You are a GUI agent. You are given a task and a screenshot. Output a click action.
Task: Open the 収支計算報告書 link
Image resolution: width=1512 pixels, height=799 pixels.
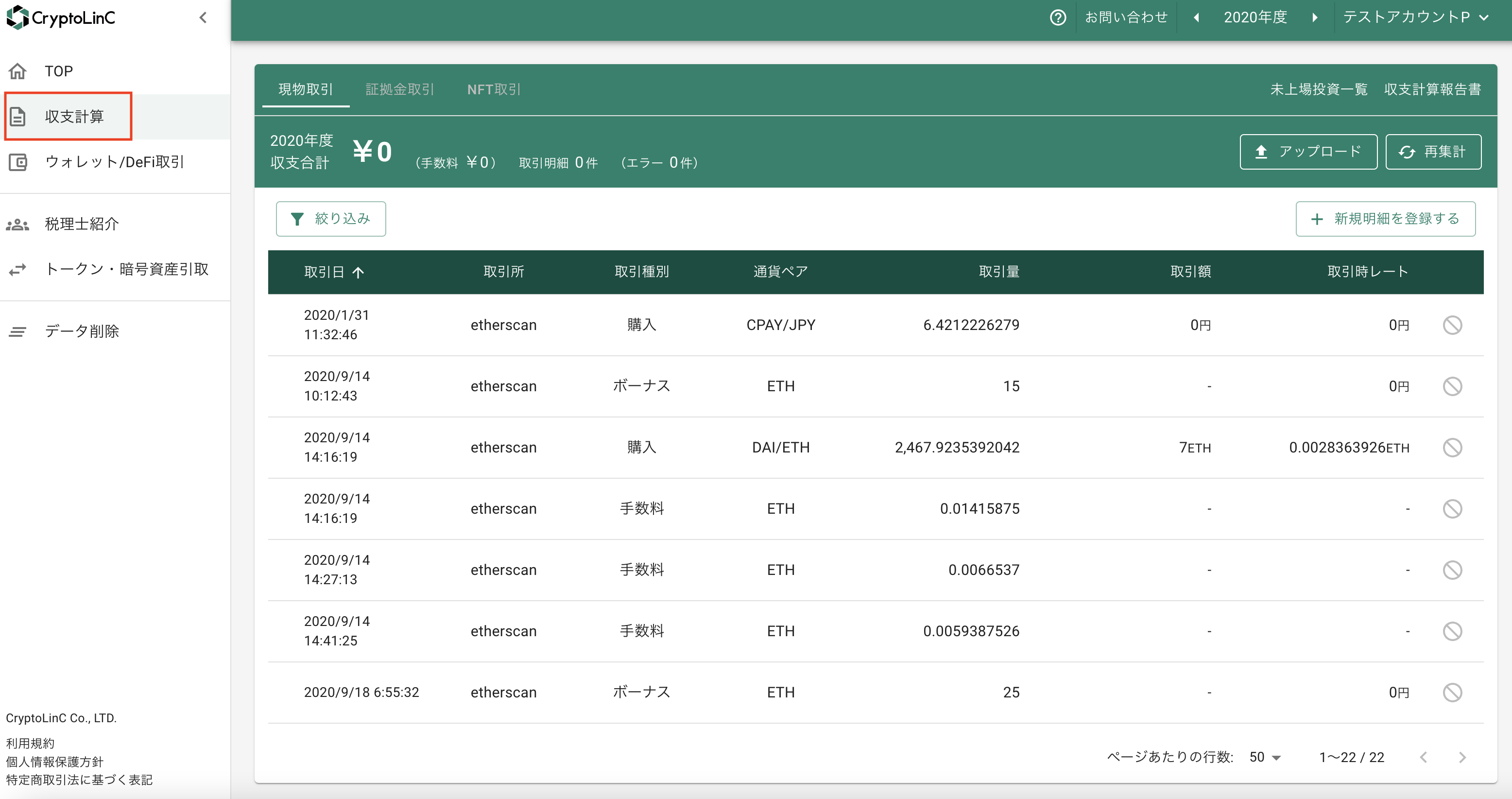coord(1432,89)
